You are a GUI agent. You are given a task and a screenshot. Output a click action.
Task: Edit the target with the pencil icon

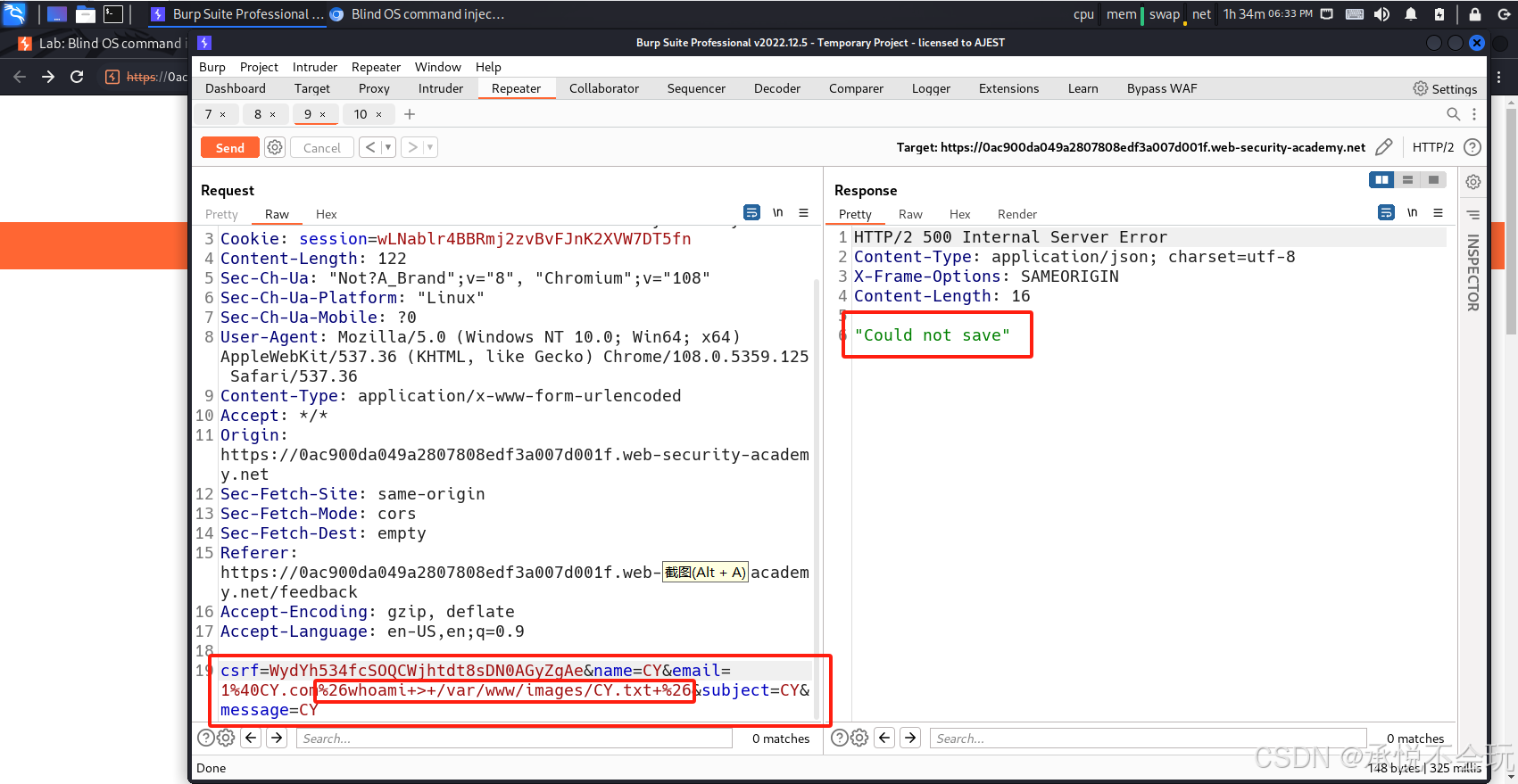[x=1383, y=147]
